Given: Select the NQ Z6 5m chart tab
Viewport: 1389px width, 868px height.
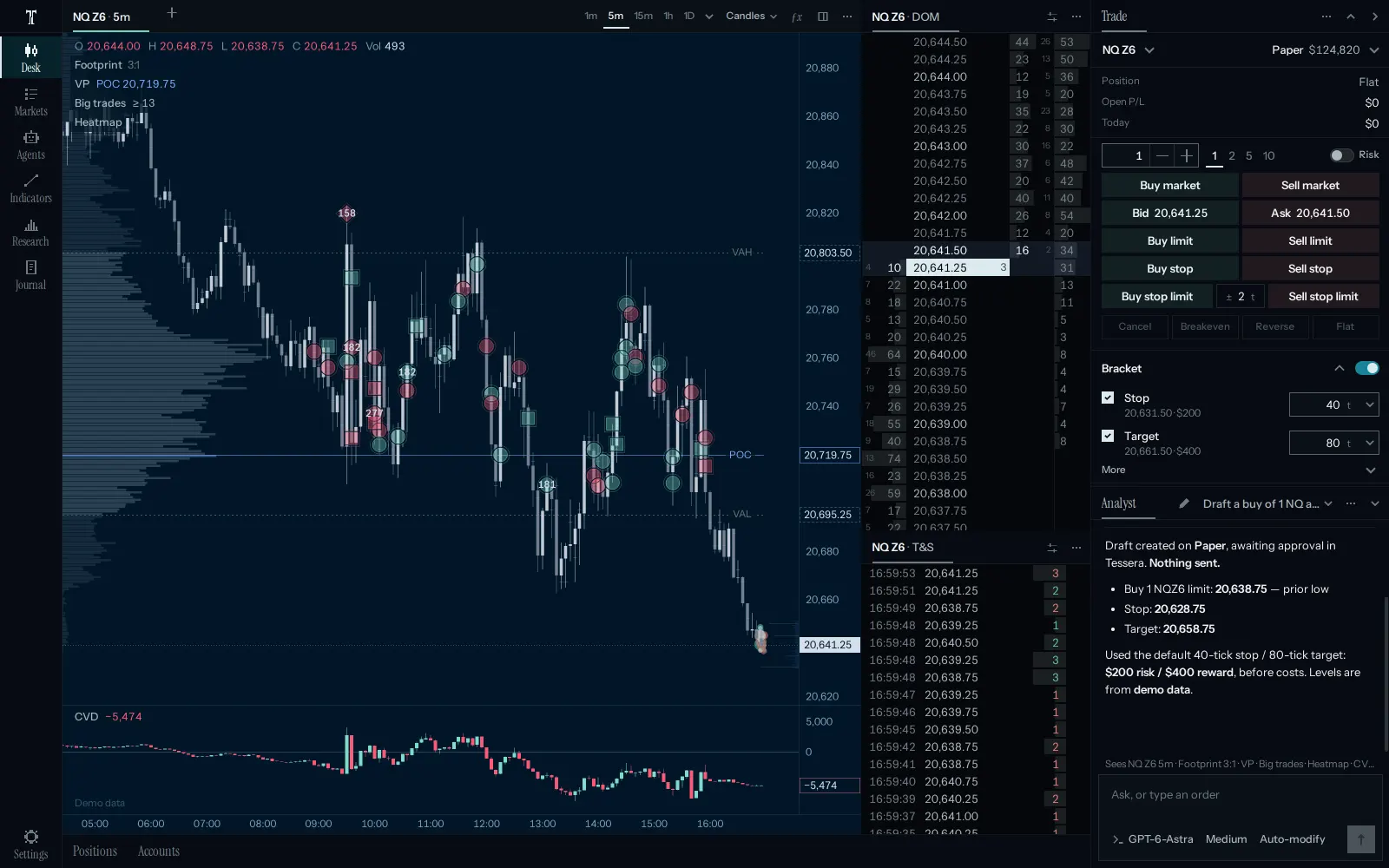Looking at the screenshot, I should coord(102,16).
